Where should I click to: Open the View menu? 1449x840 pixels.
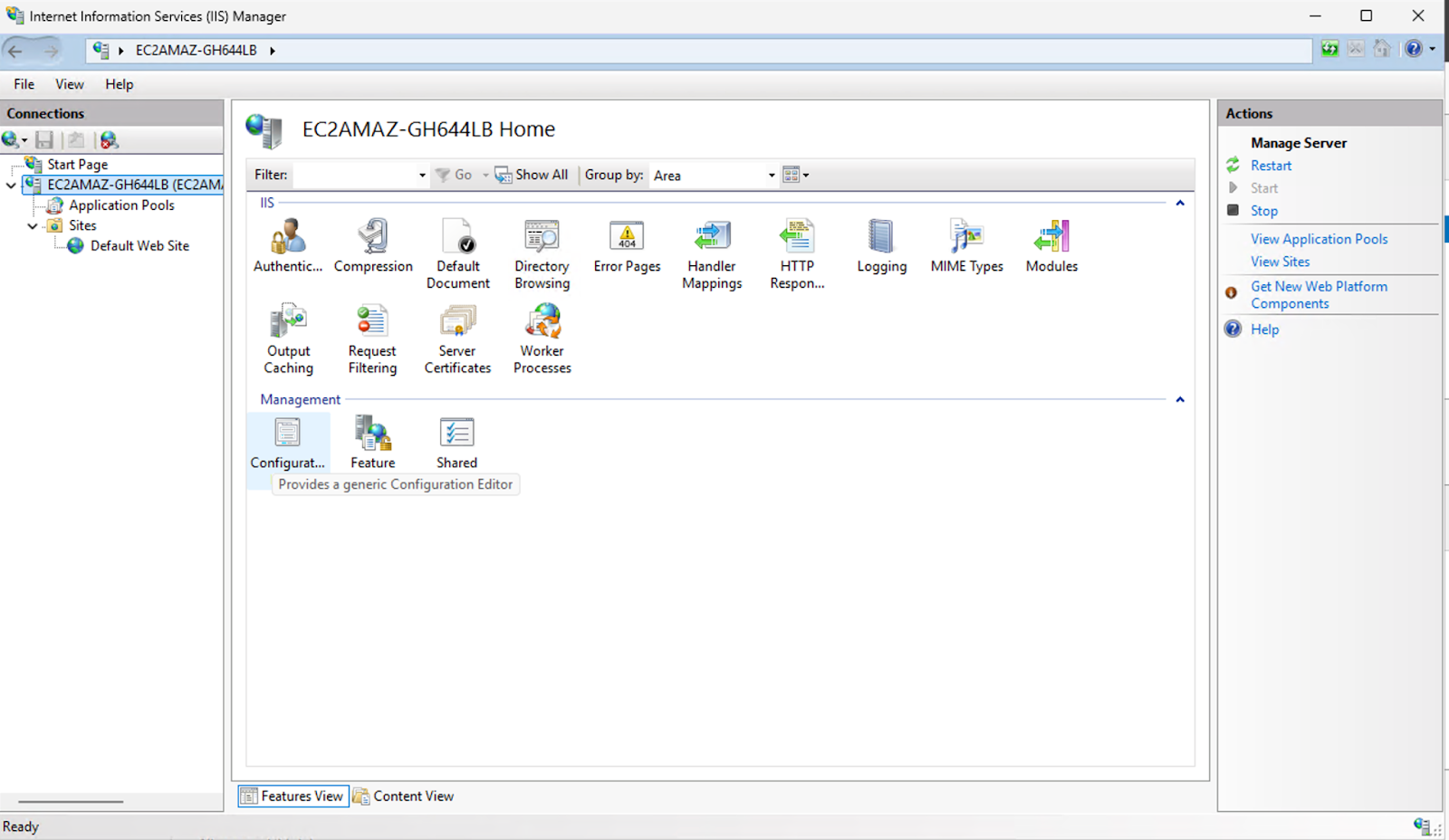[69, 83]
